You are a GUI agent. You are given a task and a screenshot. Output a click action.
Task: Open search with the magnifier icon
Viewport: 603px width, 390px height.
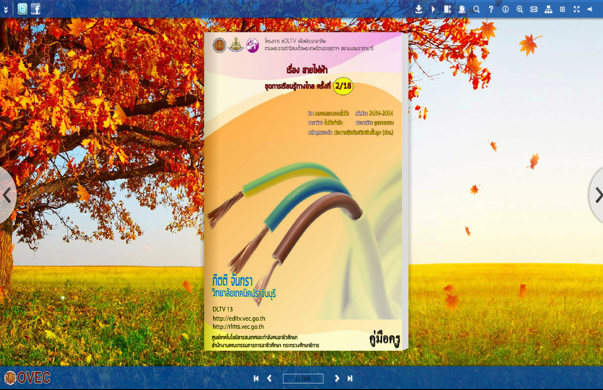pos(476,9)
